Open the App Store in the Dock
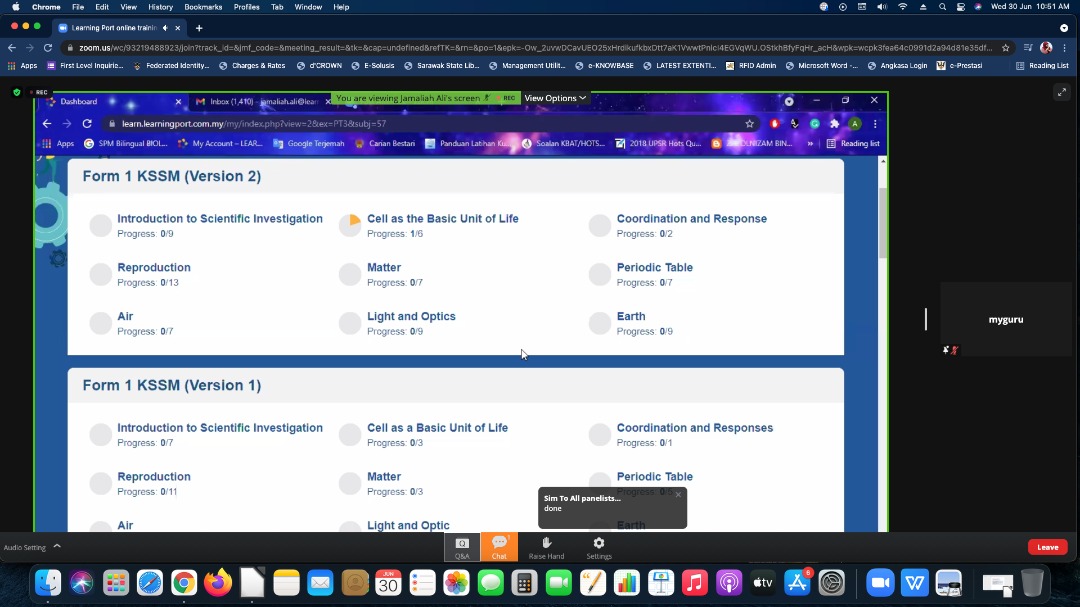 point(797,583)
